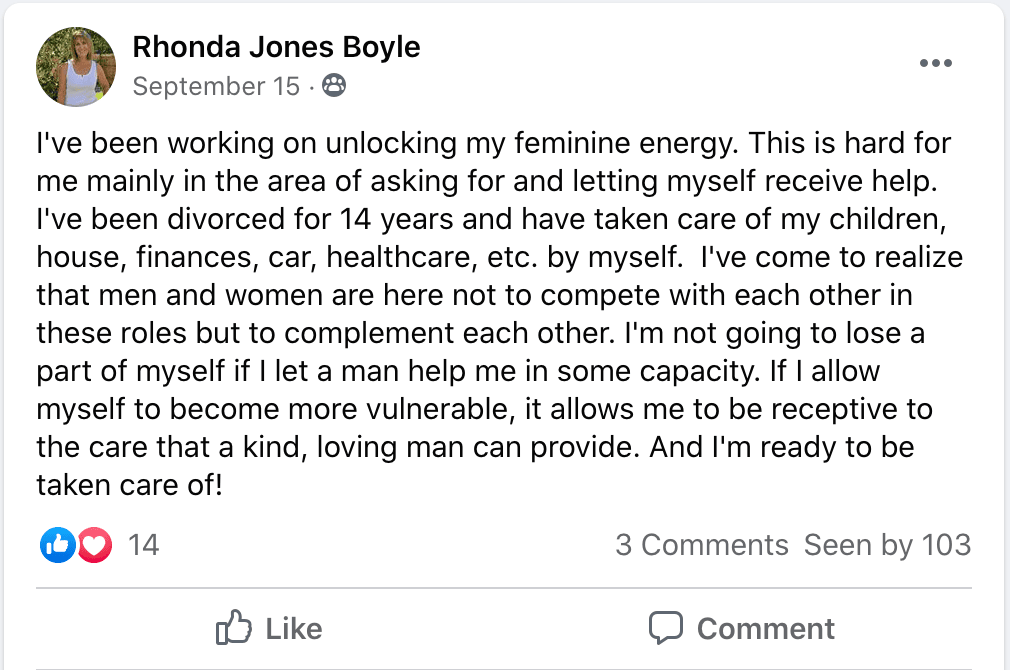Toggle Like using the Like label
Viewport: 1010px width, 670px height.
(x=293, y=628)
